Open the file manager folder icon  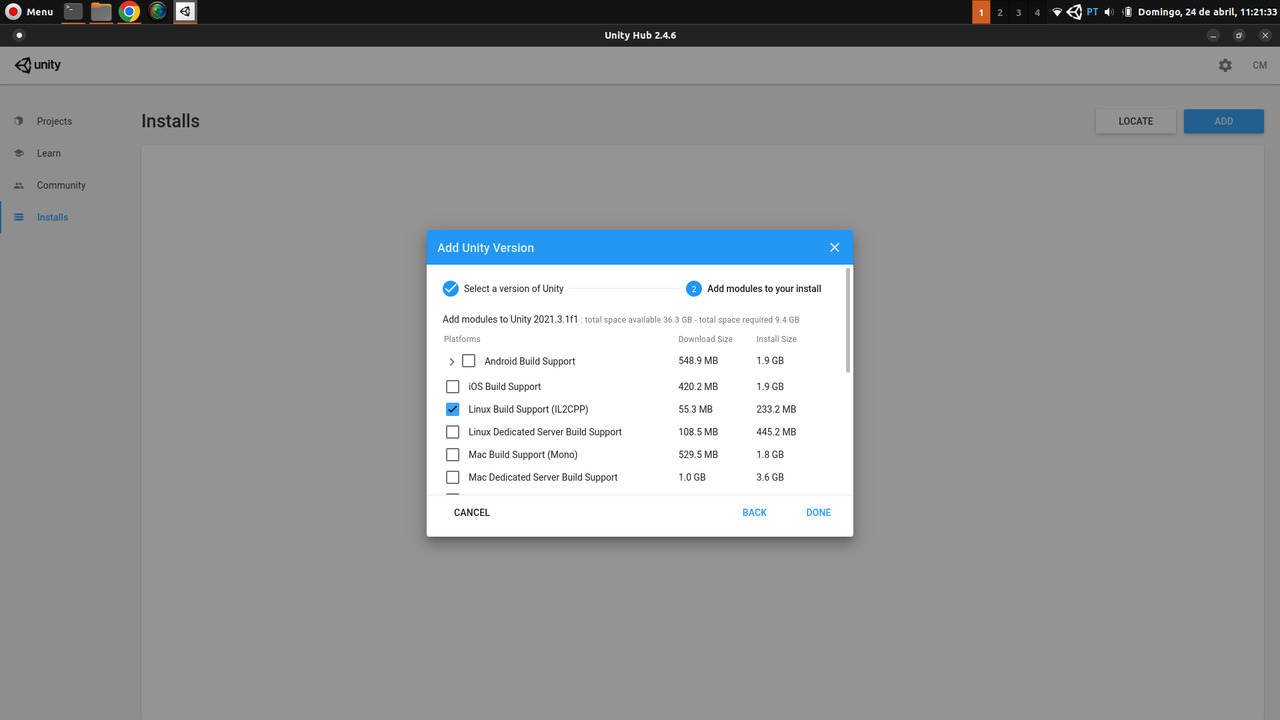pos(101,12)
